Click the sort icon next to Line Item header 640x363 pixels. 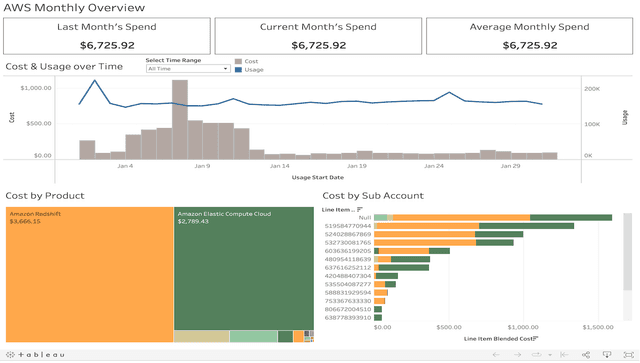pyautogui.click(x=360, y=209)
